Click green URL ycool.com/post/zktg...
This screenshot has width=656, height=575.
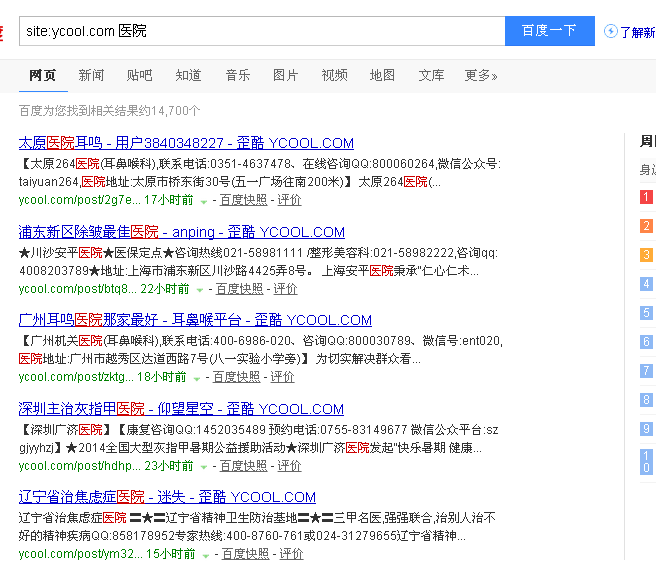coord(76,377)
